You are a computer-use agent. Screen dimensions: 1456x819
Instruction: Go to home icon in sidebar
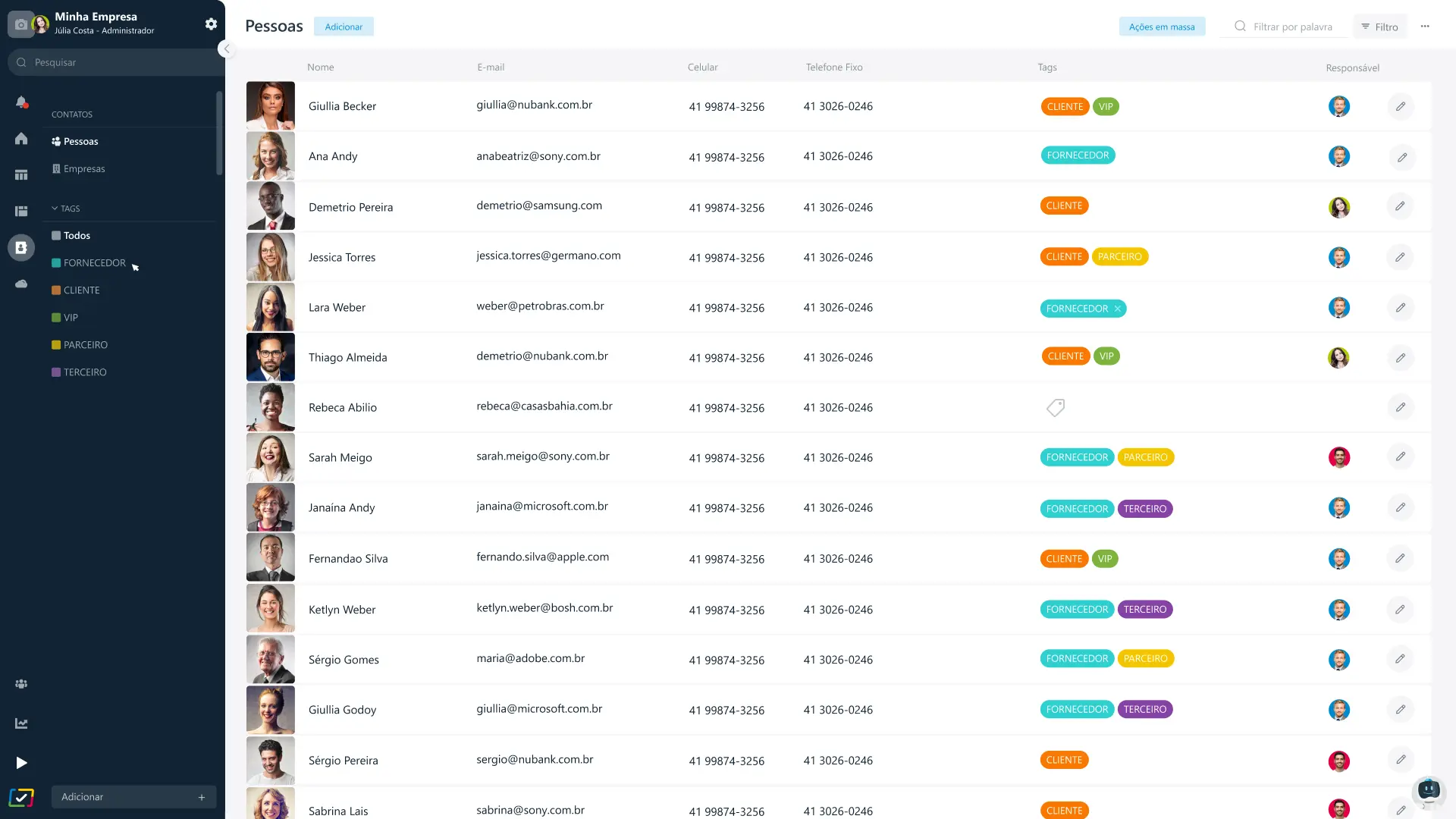[x=21, y=138]
